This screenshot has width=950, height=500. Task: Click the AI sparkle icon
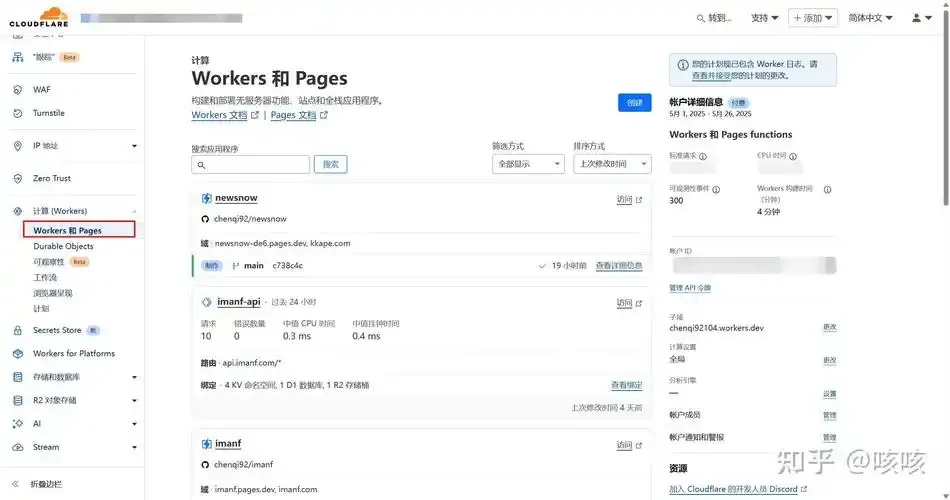[18, 424]
